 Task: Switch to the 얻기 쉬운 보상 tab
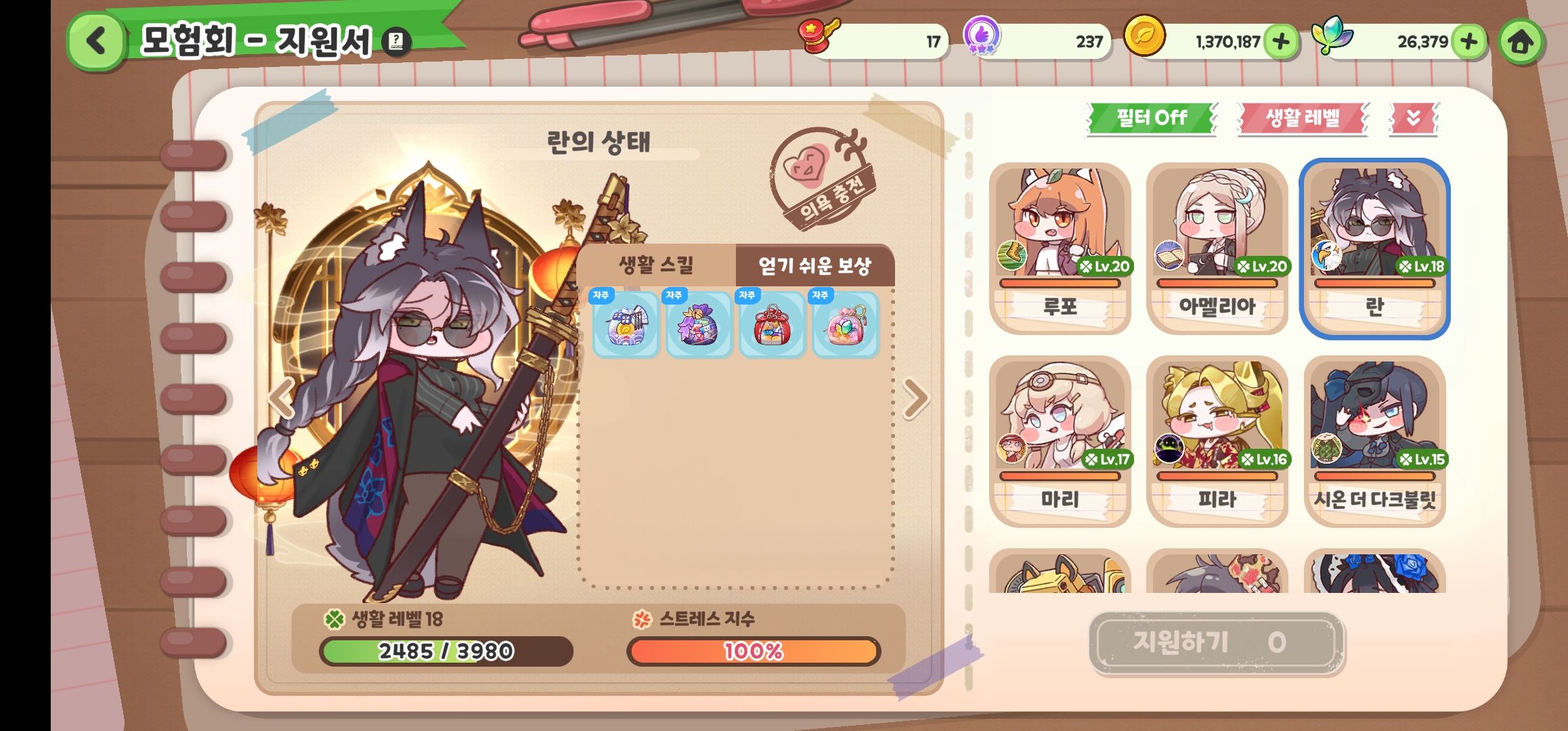point(815,265)
